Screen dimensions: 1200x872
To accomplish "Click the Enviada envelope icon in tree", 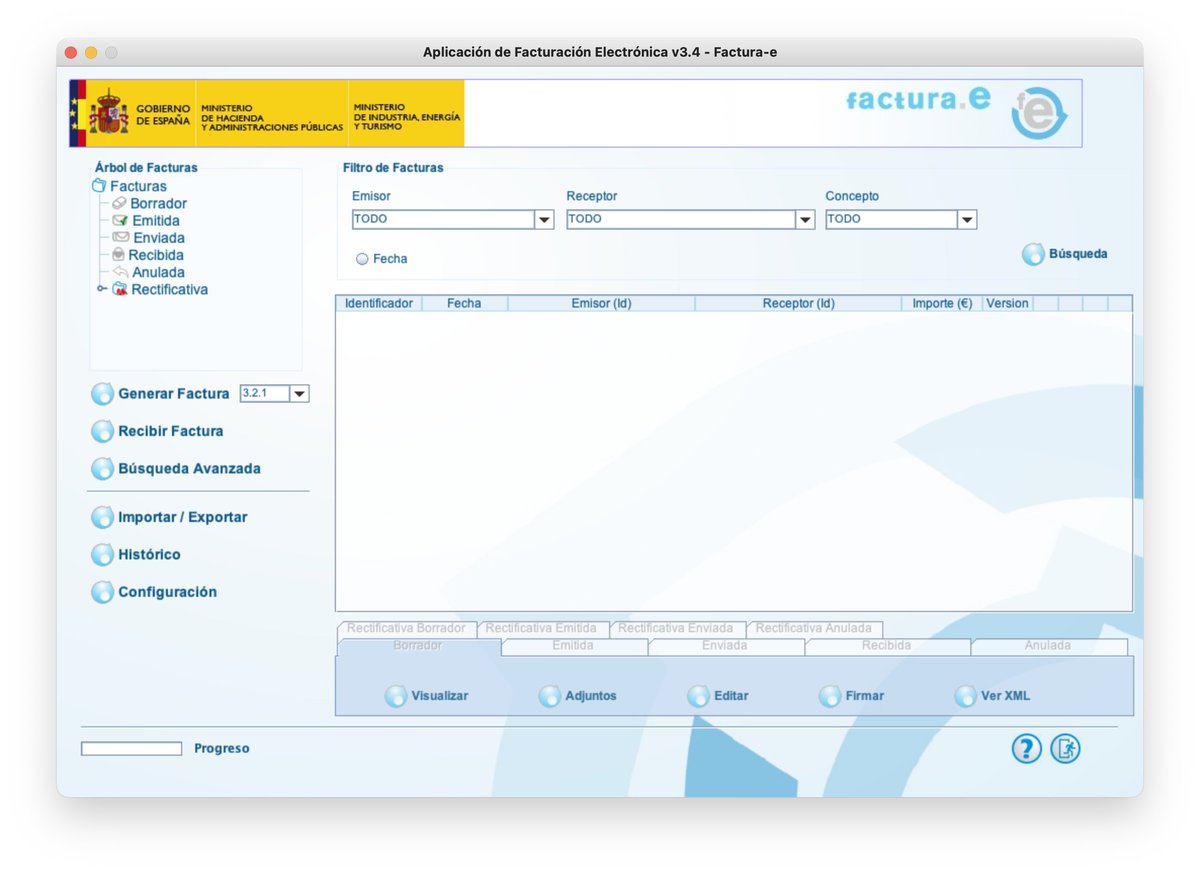I will (121, 238).
